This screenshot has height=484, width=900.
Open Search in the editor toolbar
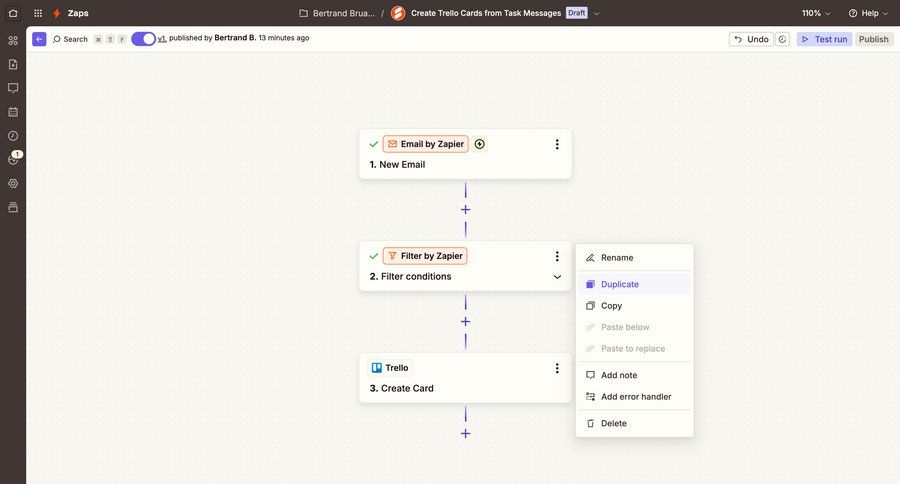(x=70, y=39)
